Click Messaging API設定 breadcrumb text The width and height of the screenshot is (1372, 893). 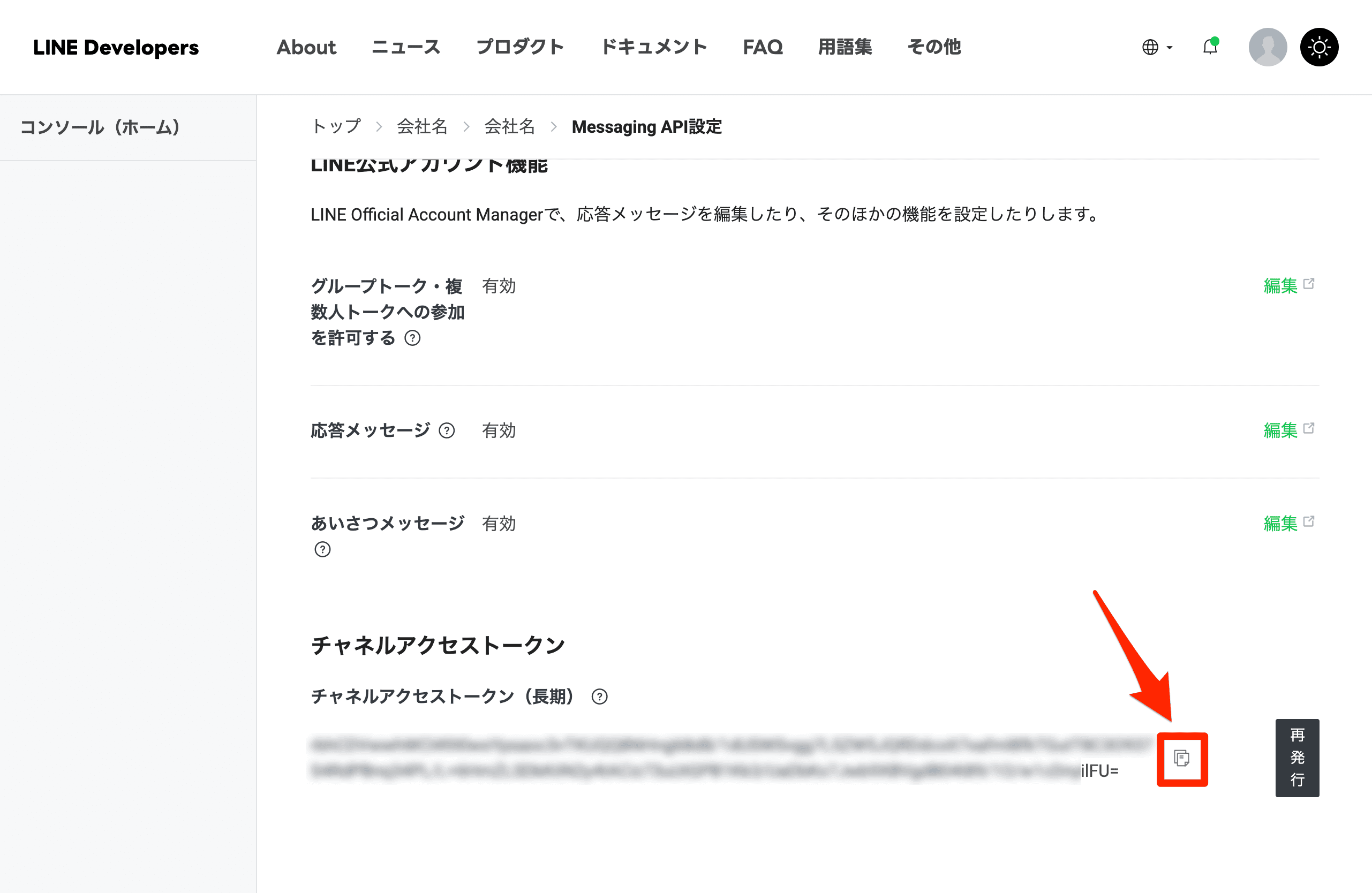[647, 126]
